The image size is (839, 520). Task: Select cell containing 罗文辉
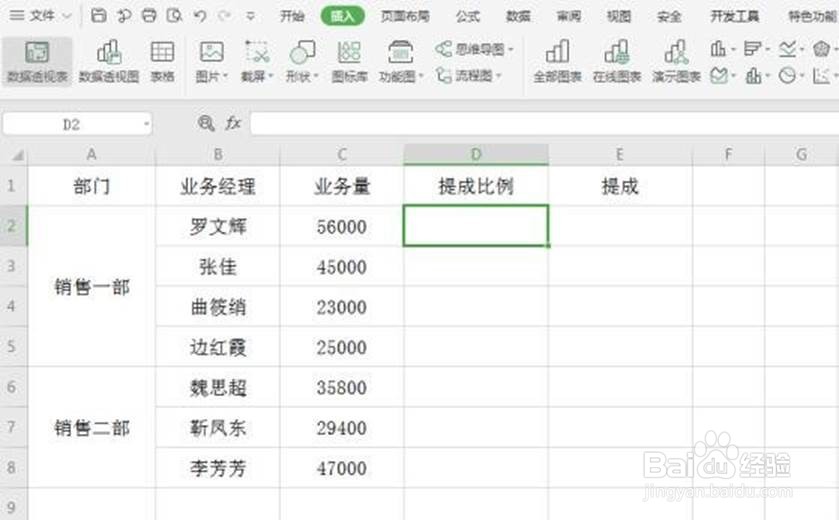point(218,226)
